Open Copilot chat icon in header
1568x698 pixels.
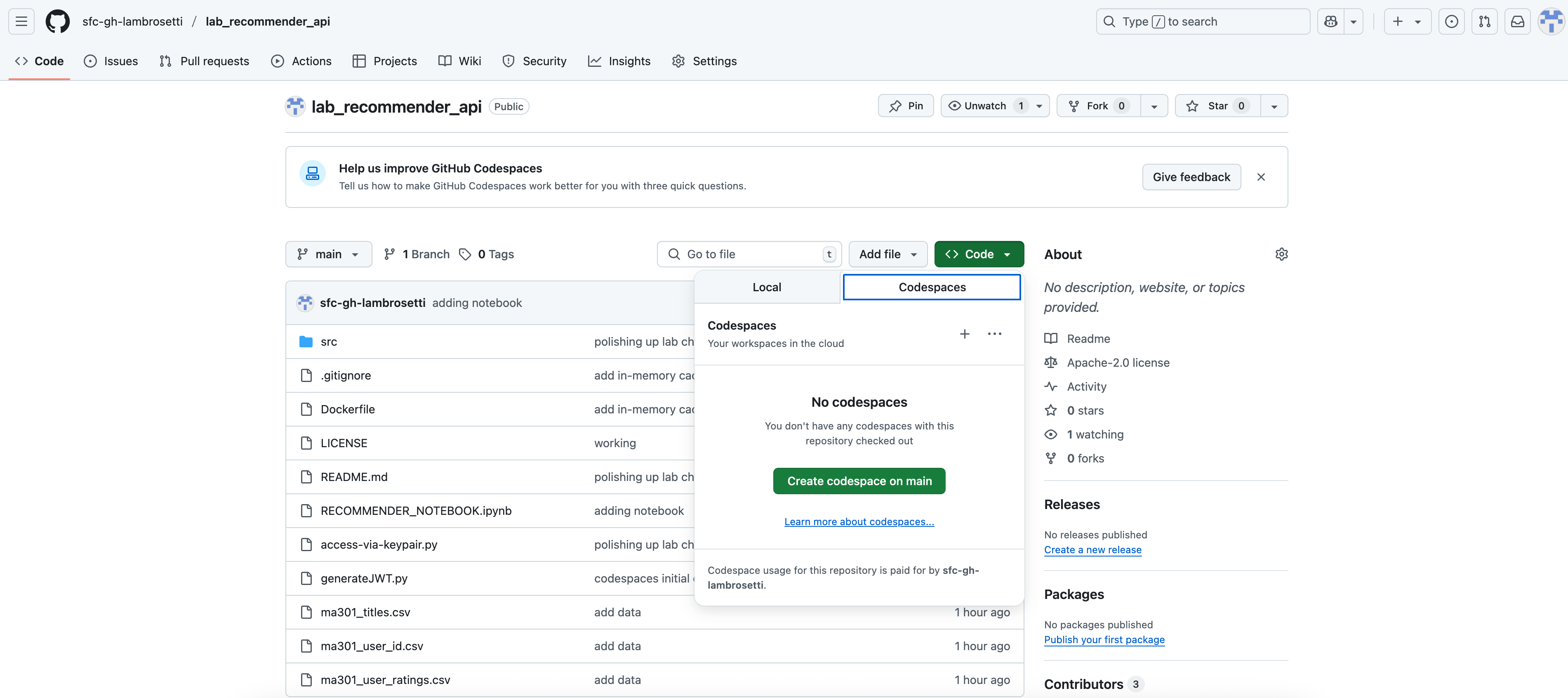tap(1330, 21)
